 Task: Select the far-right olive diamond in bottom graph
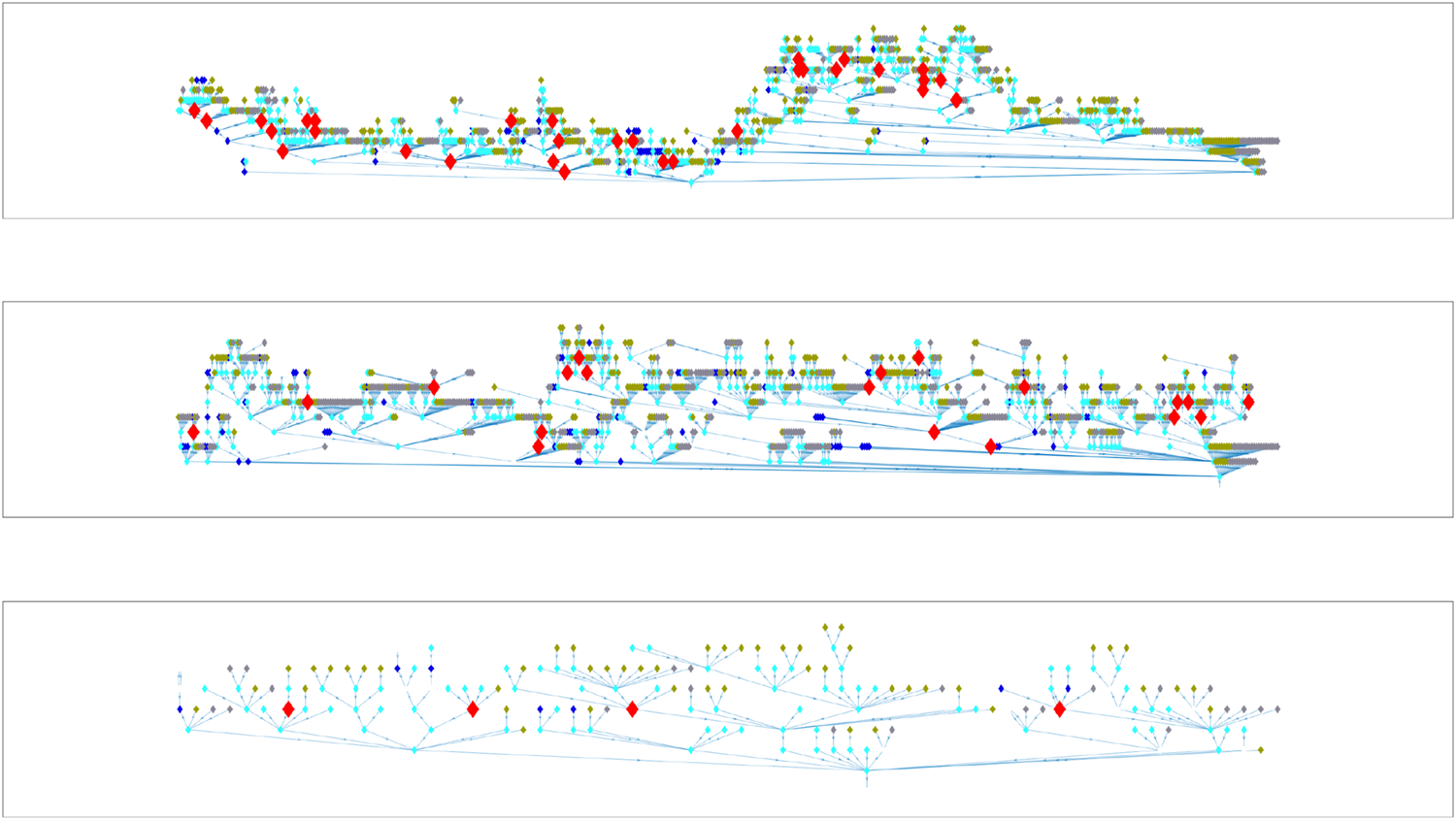click(1260, 750)
